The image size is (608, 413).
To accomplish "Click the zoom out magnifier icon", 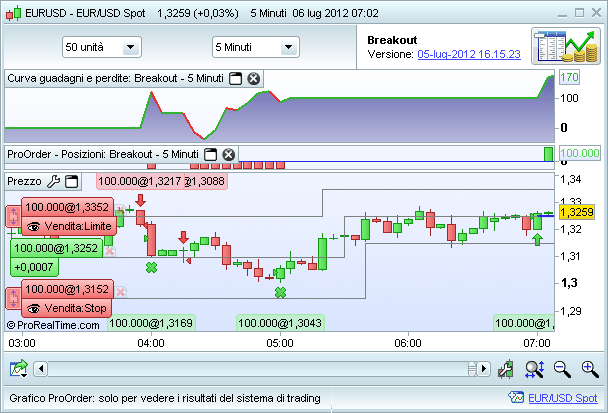I will click(x=562, y=369).
